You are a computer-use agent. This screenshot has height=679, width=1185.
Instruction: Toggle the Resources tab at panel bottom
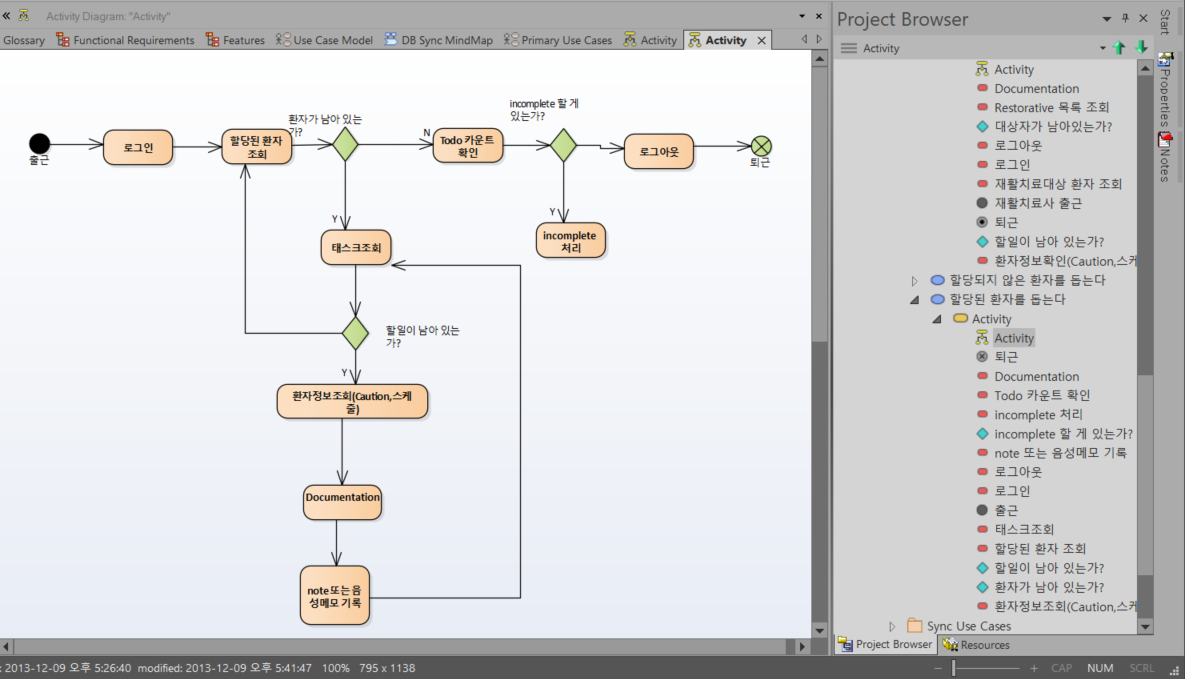tap(976, 645)
